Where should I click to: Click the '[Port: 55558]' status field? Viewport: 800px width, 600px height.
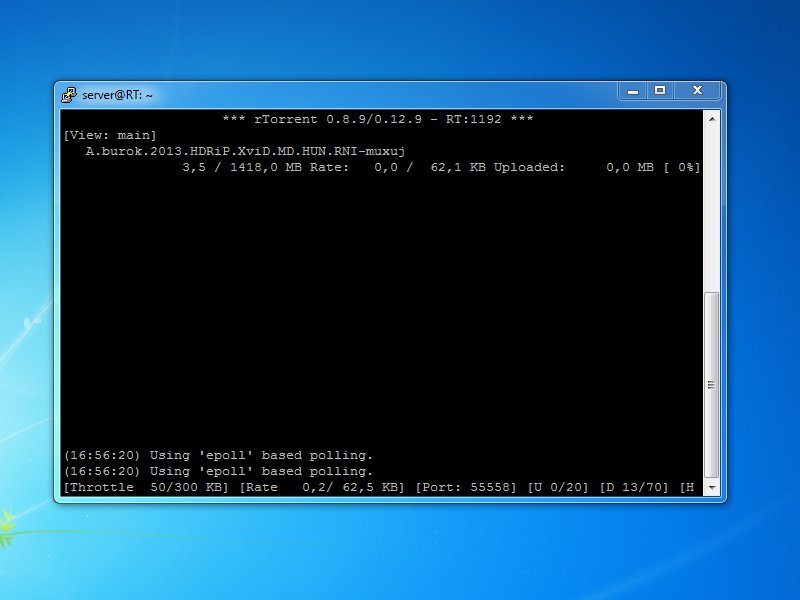click(468, 487)
